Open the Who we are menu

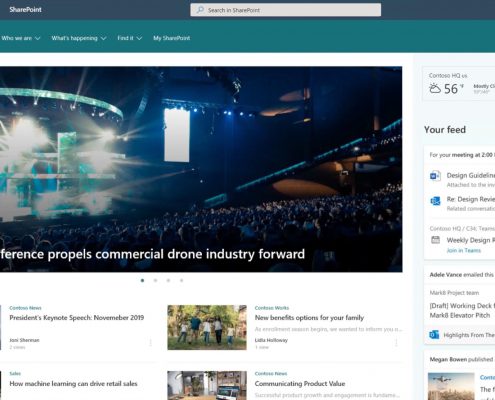[17, 38]
